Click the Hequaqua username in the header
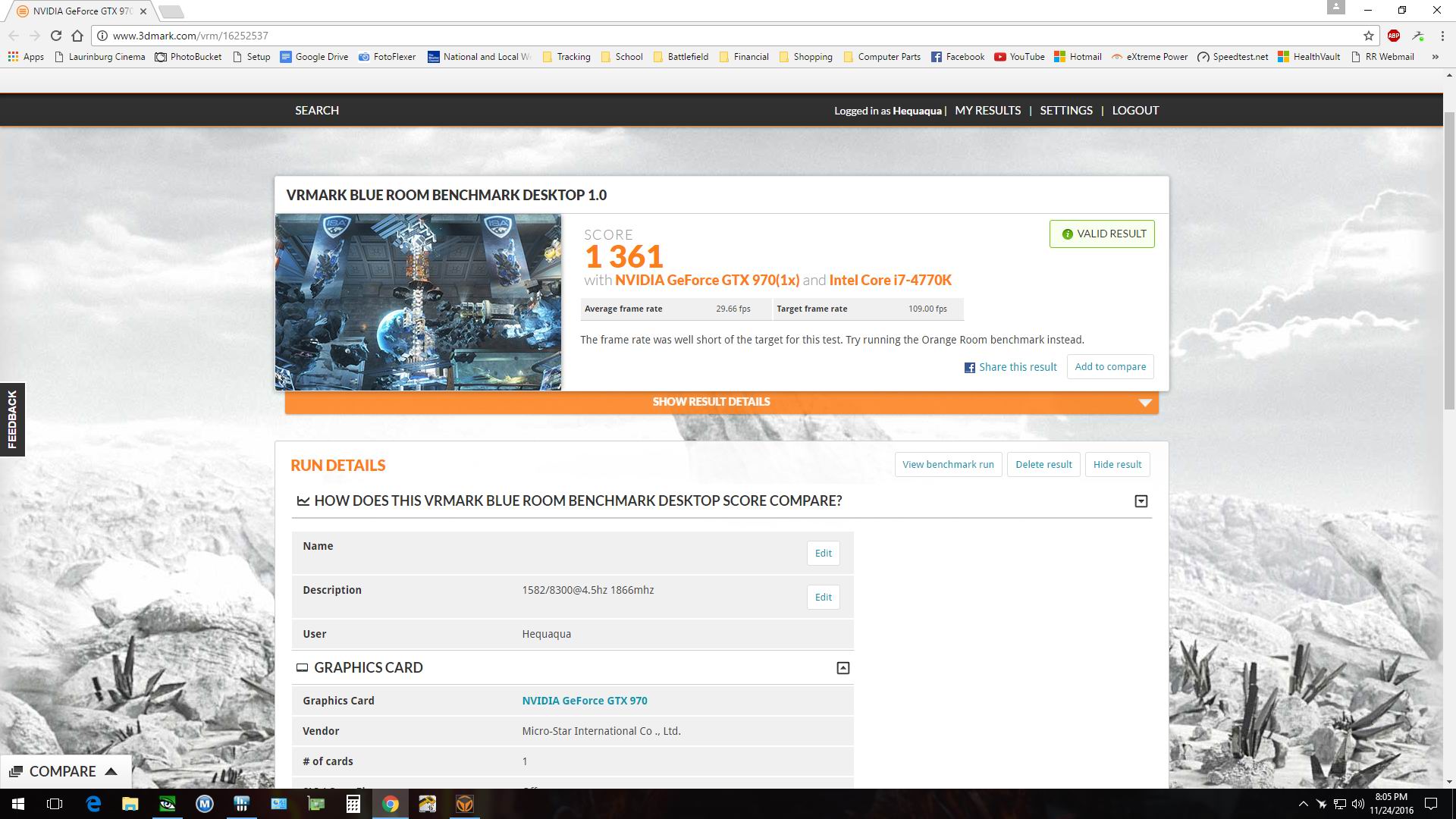The image size is (1456, 819). (917, 111)
